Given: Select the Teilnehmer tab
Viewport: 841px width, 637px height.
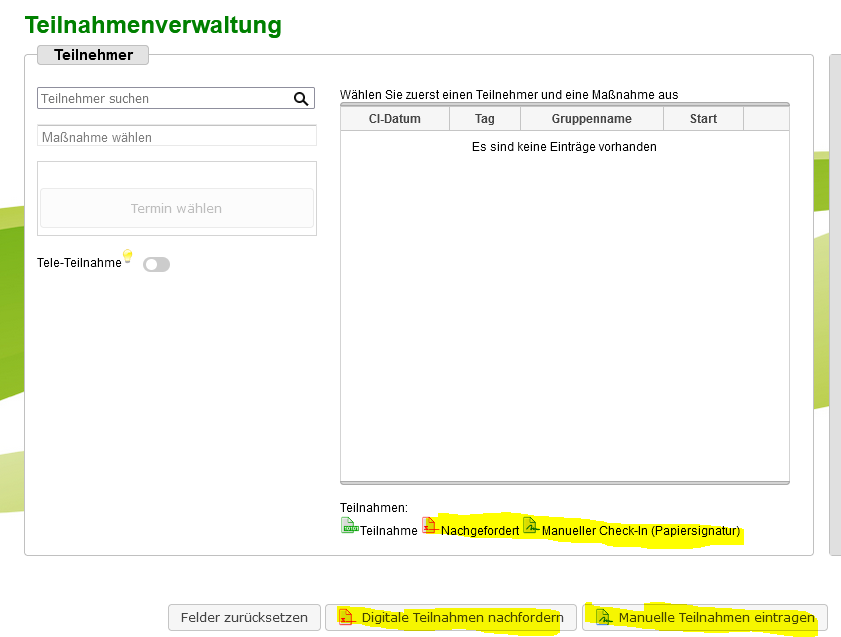Looking at the screenshot, I should coord(92,55).
